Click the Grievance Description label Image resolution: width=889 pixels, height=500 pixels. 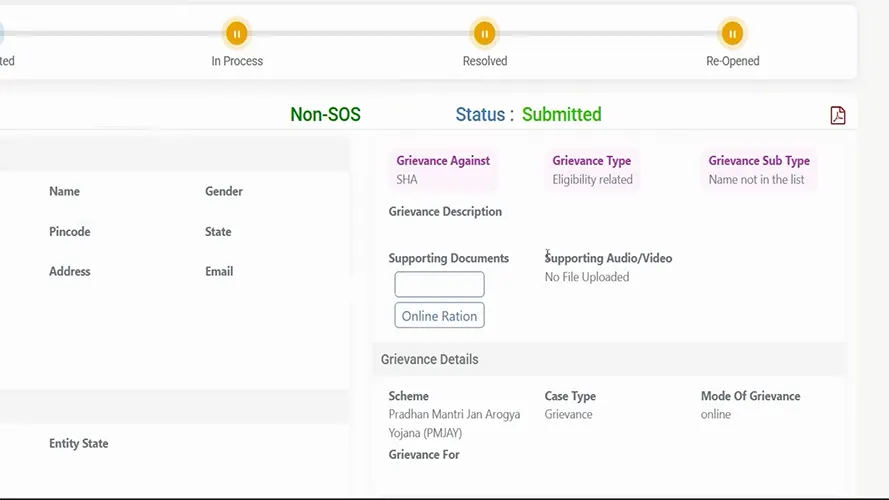(445, 211)
